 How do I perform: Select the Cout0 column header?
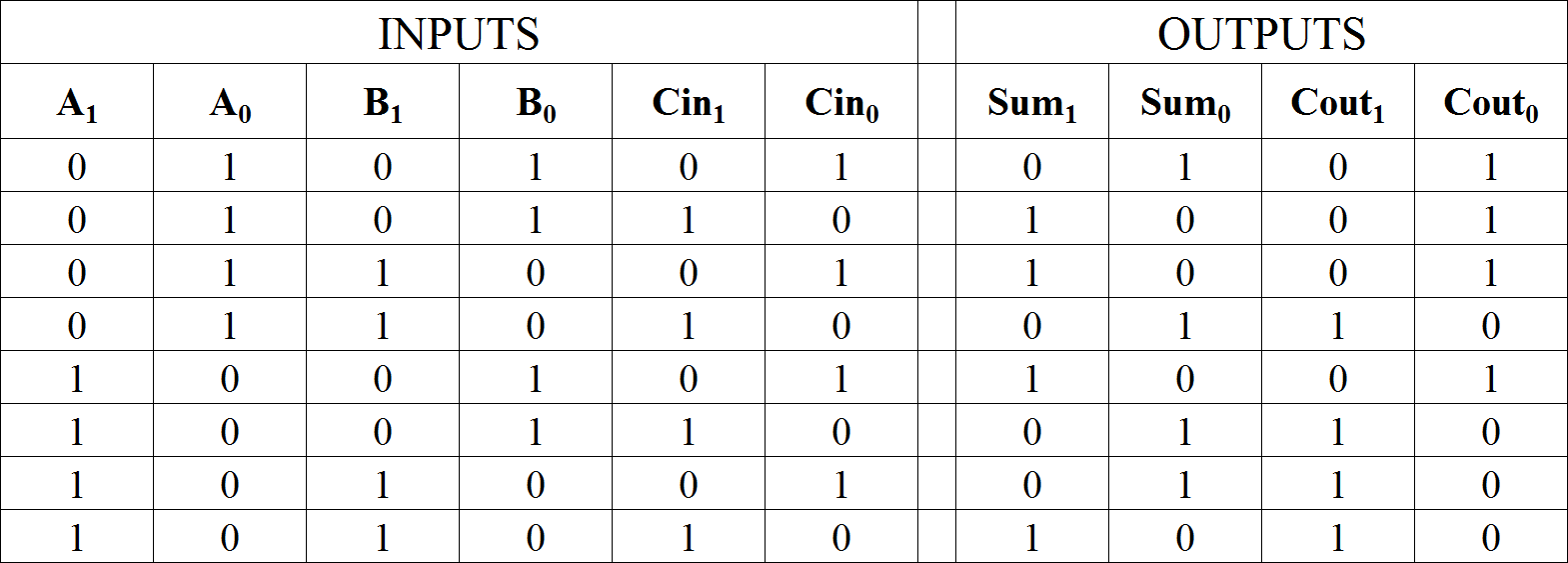point(1491,103)
